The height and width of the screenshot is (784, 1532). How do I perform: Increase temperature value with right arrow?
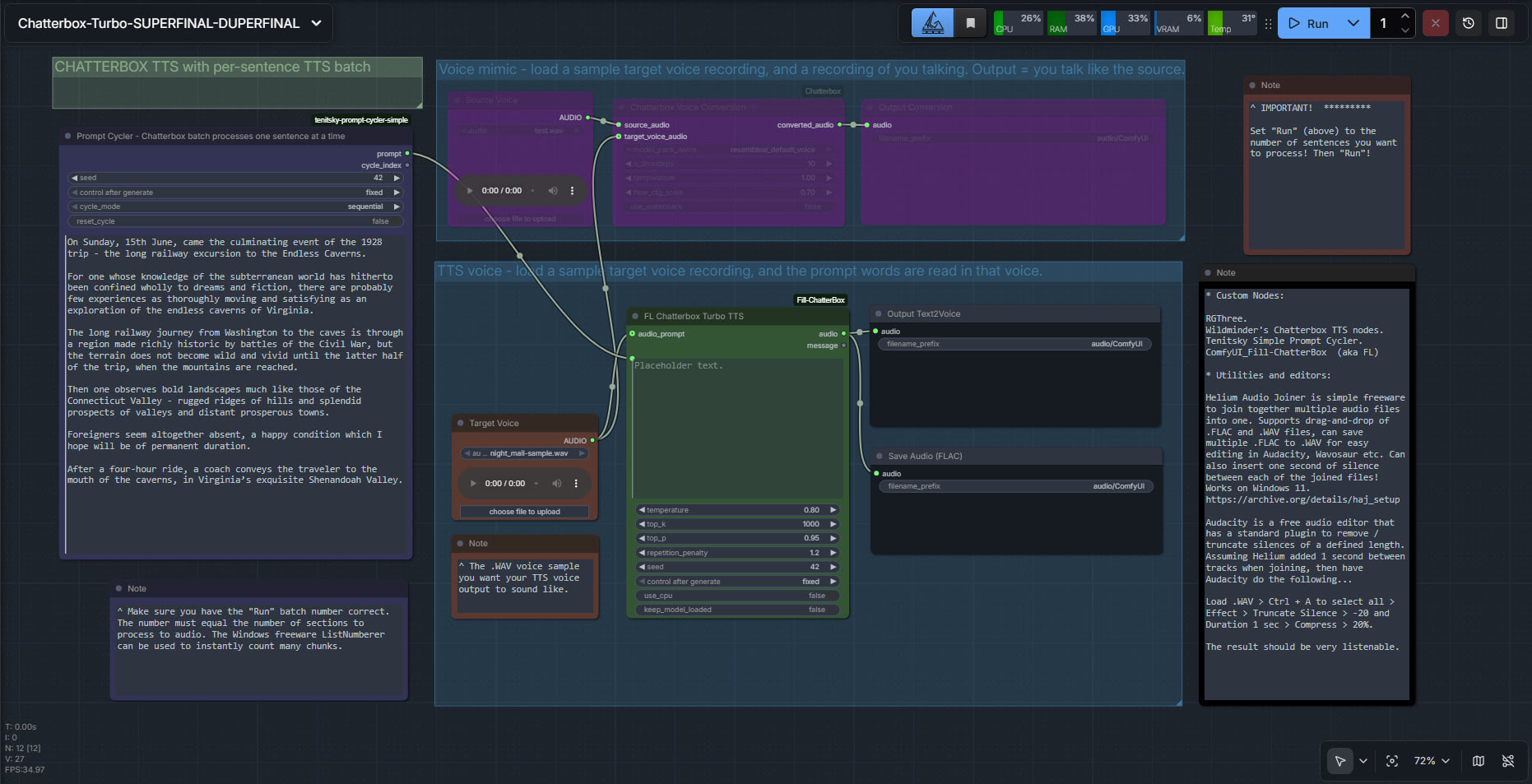(833, 510)
